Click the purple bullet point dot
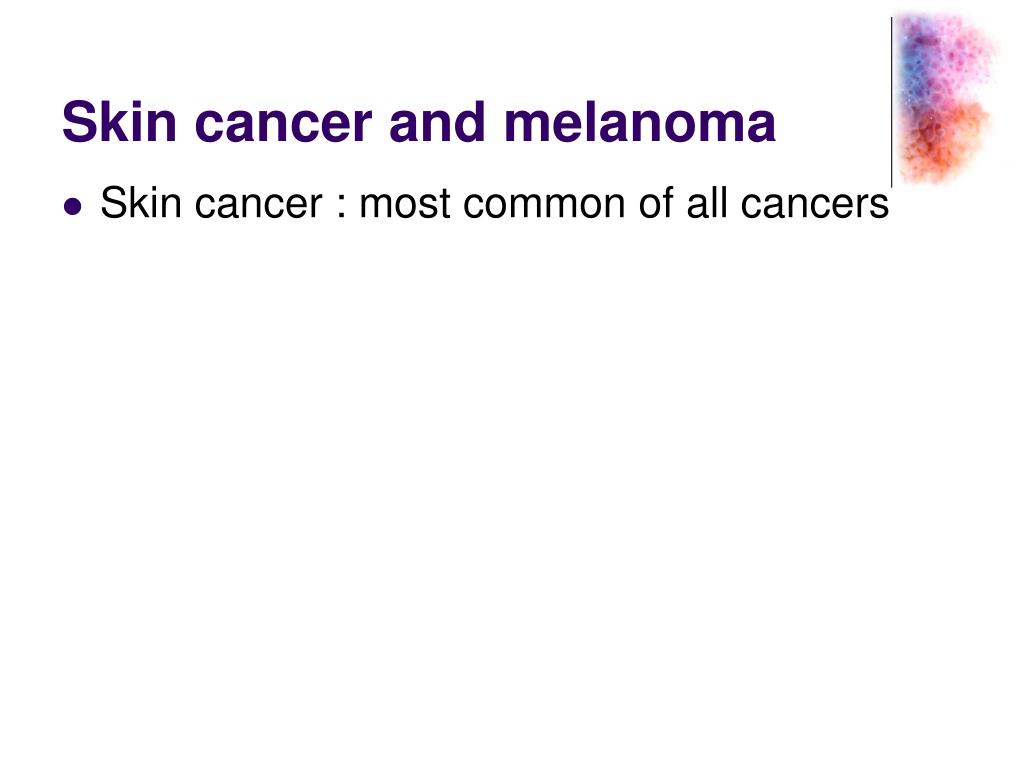This screenshot has width=1024, height=768. click(x=73, y=206)
